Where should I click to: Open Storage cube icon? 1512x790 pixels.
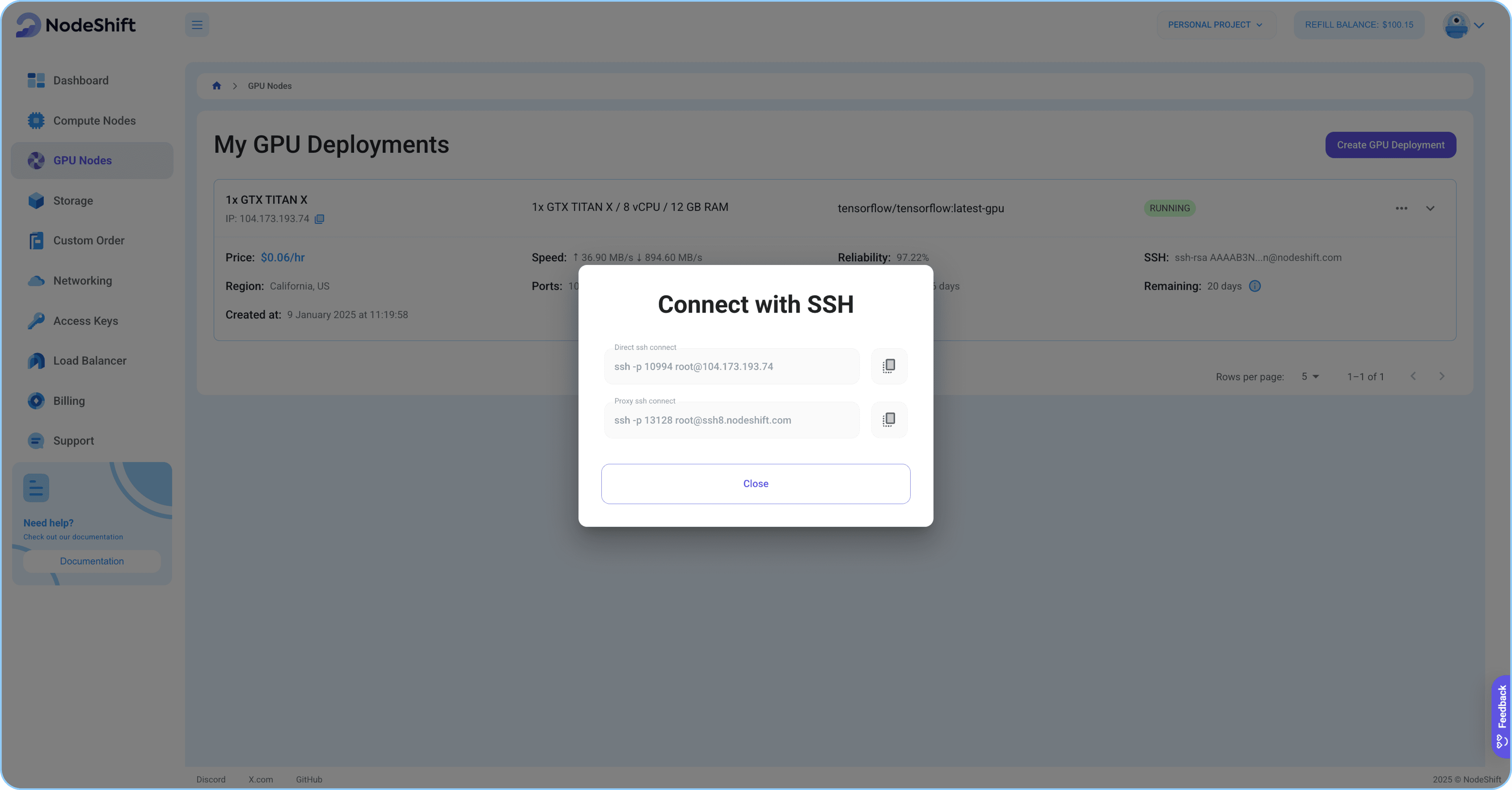36,201
